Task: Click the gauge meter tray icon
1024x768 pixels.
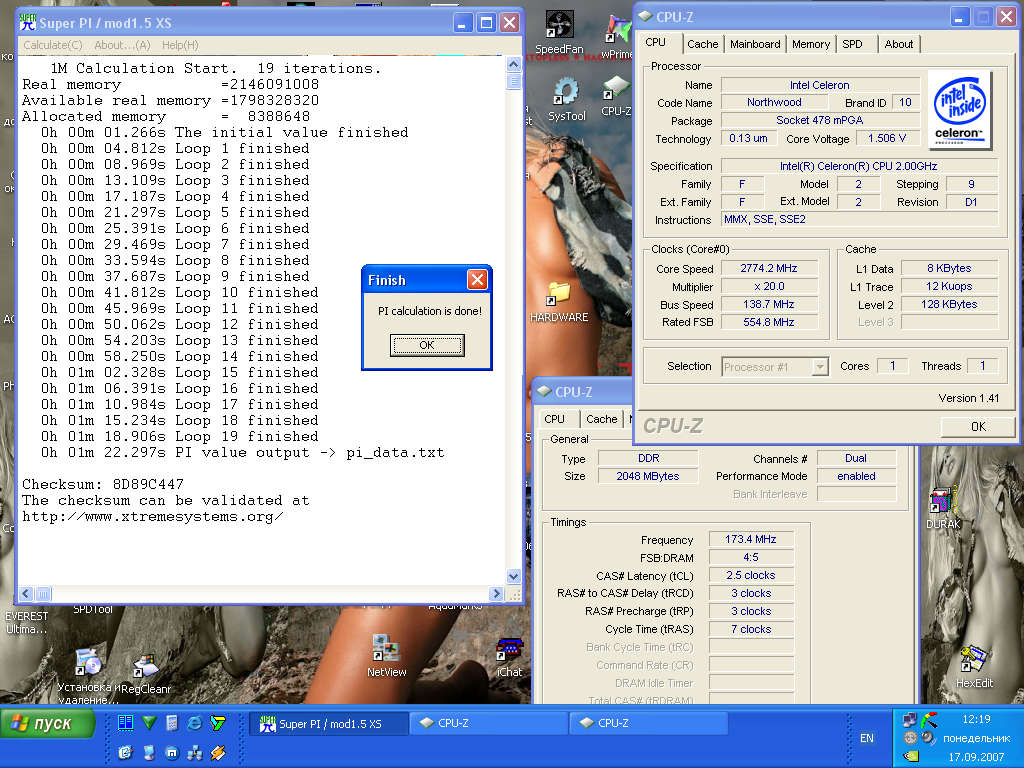Action: [929, 720]
